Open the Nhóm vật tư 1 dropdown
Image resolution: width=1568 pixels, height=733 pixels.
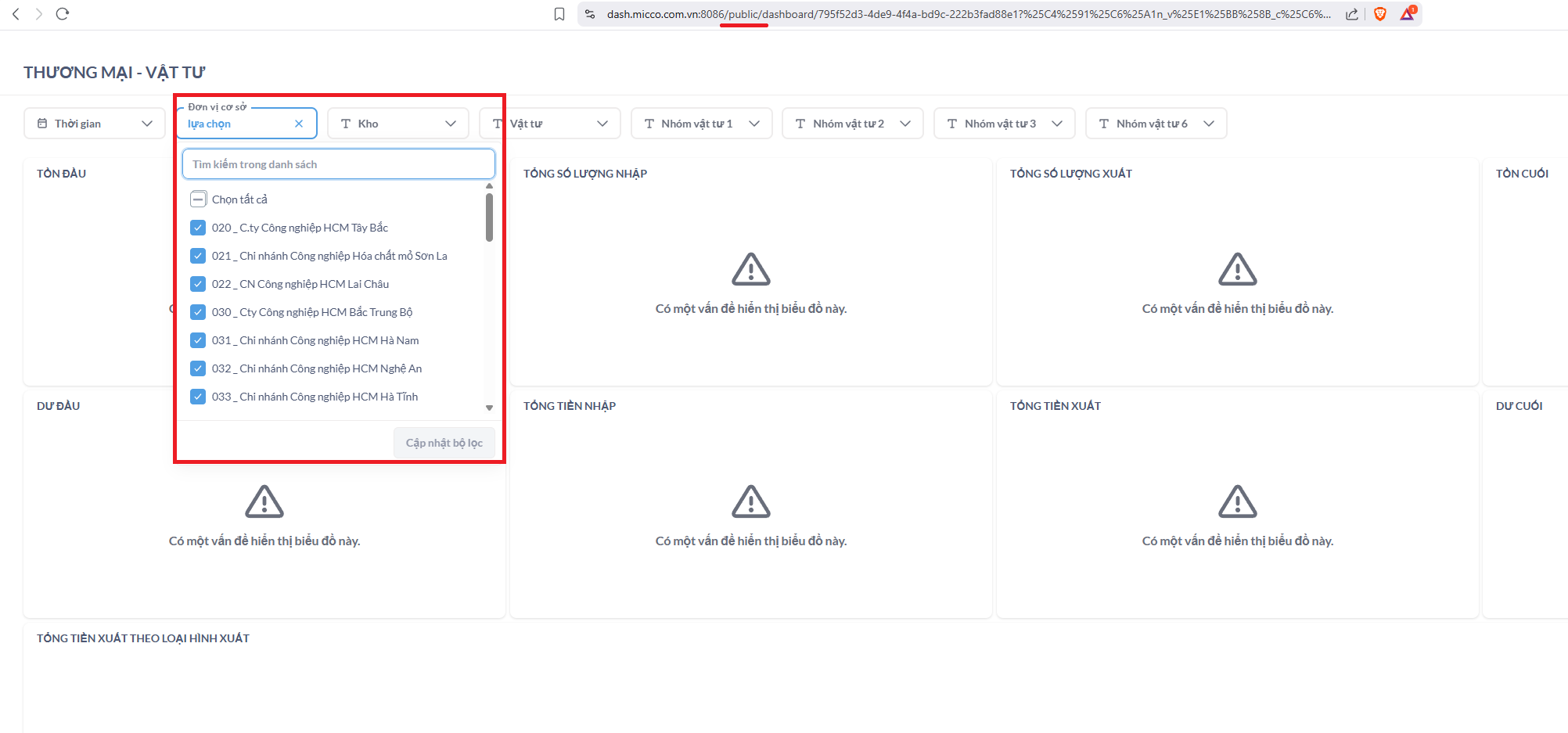click(x=701, y=124)
